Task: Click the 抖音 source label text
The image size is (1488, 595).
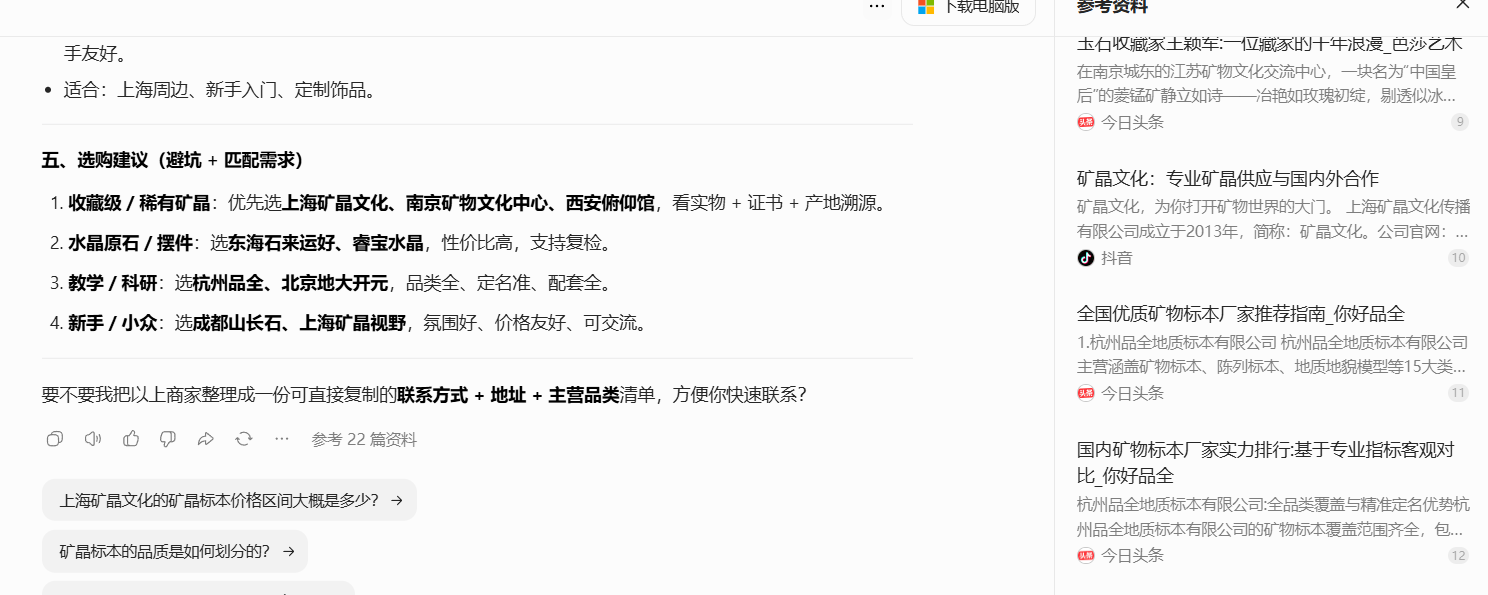Action: point(1117,258)
